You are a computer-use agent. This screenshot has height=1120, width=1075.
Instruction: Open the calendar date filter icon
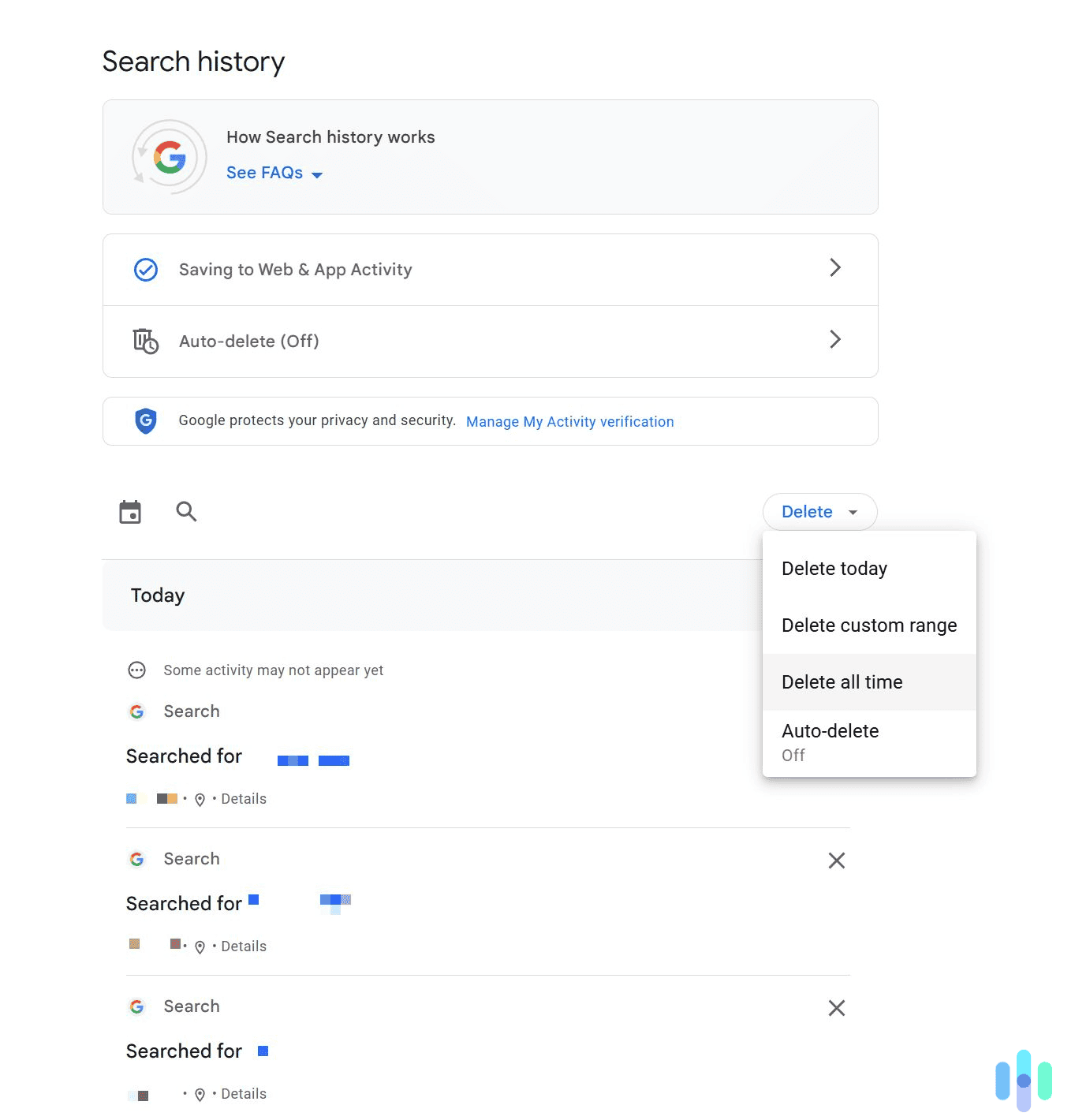[x=130, y=511]
